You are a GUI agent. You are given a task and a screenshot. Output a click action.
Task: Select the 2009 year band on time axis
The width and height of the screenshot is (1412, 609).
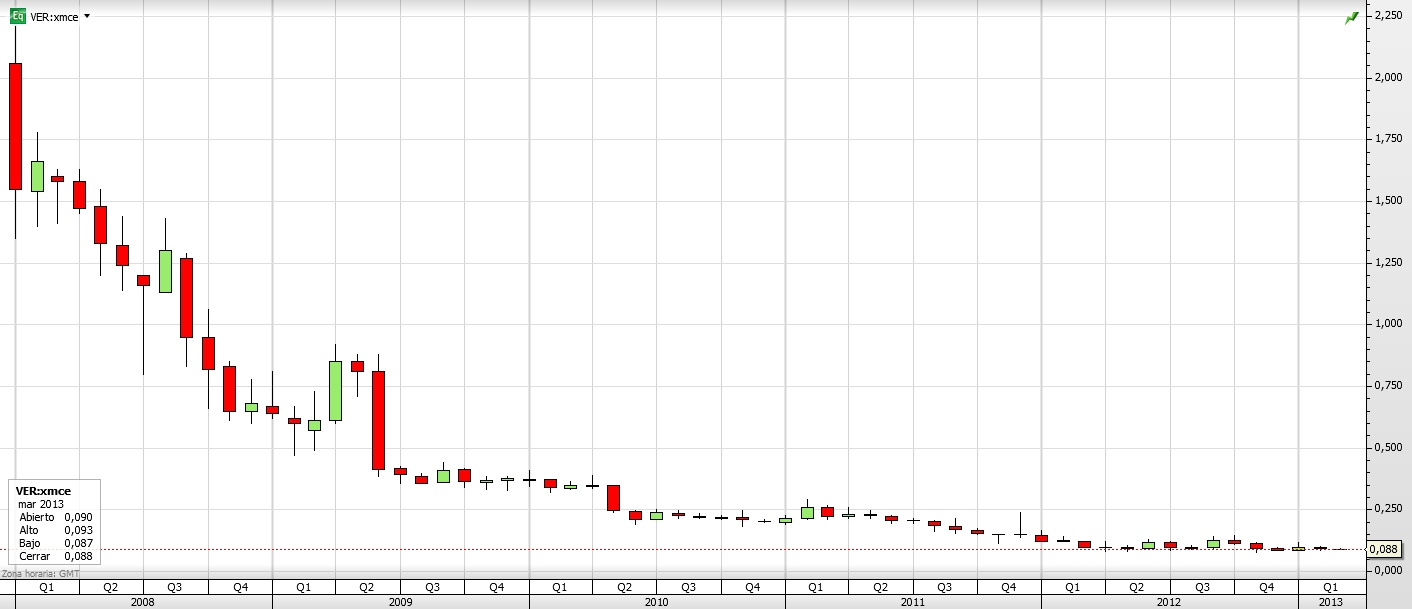point(400,602)
